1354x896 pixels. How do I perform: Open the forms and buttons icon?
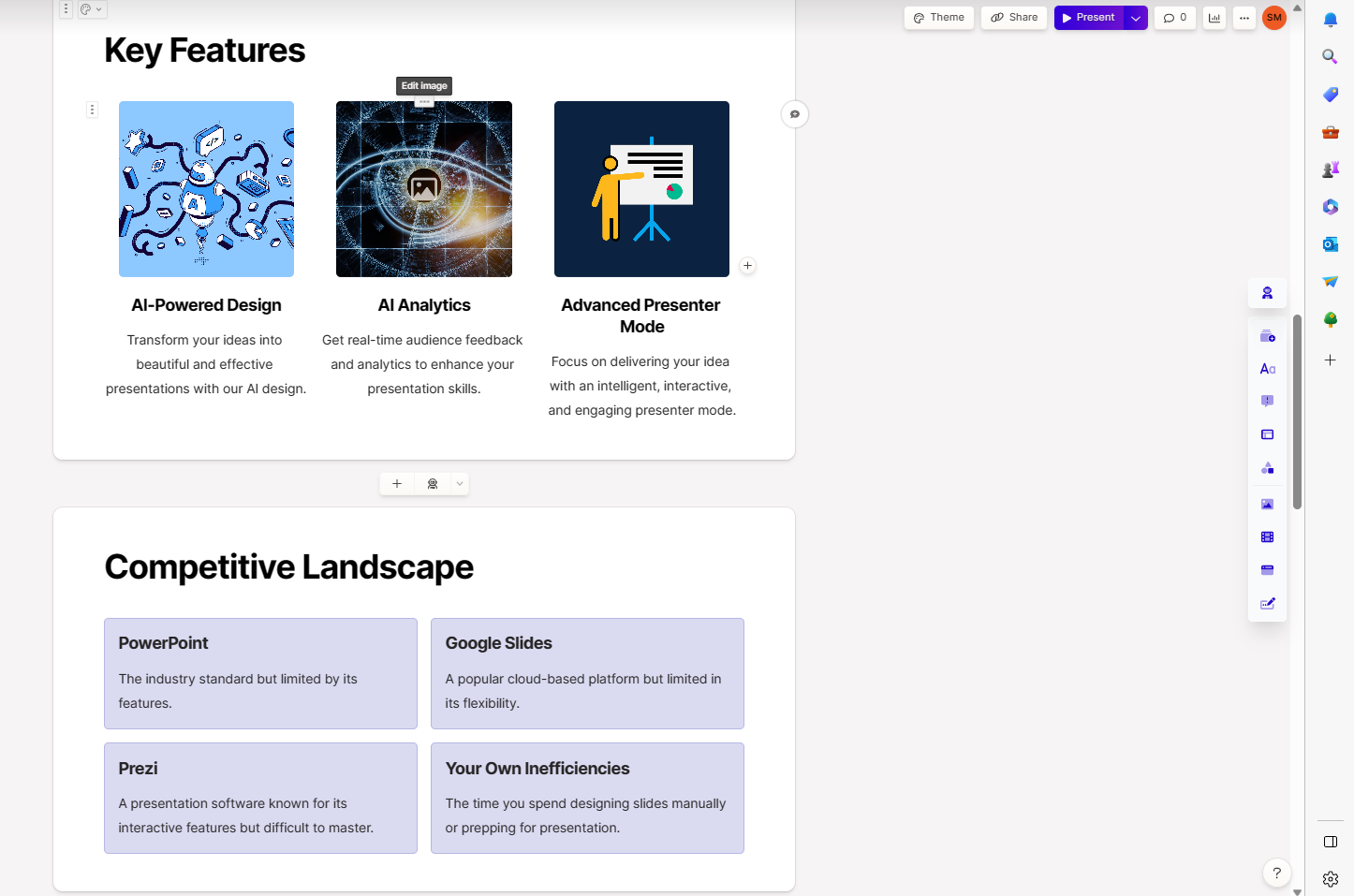pos(1267,604)
